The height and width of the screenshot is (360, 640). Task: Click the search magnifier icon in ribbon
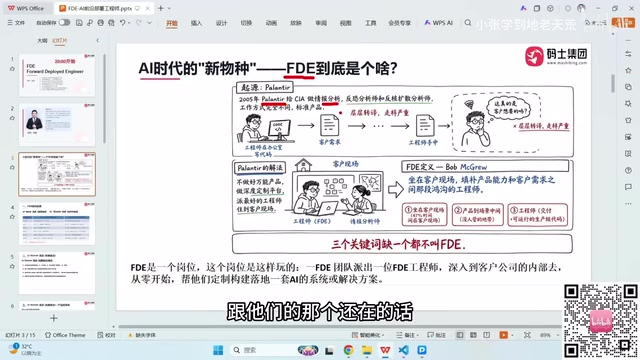pos(468,23)
